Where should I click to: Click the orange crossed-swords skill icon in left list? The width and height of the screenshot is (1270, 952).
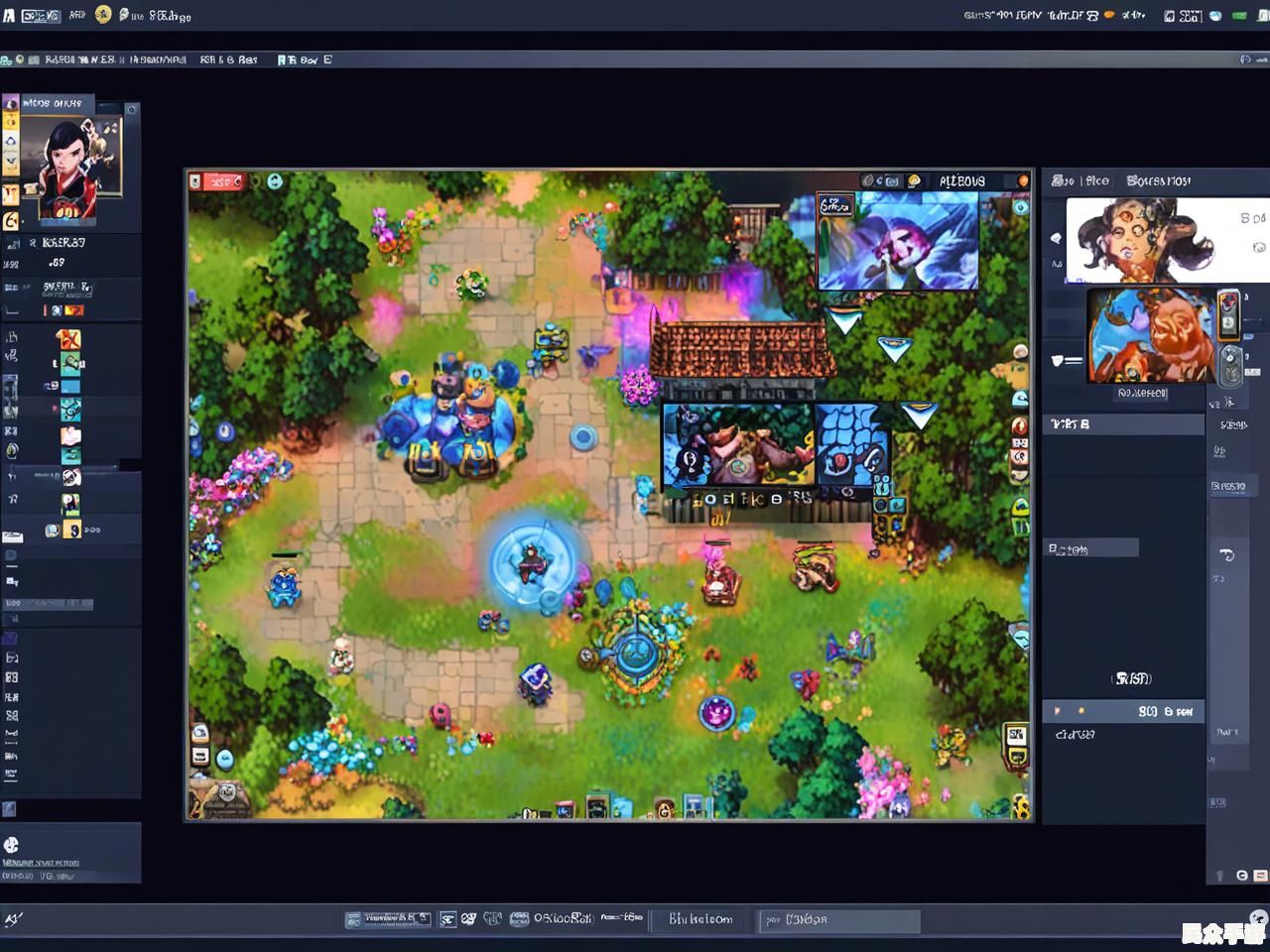[68, 340]
